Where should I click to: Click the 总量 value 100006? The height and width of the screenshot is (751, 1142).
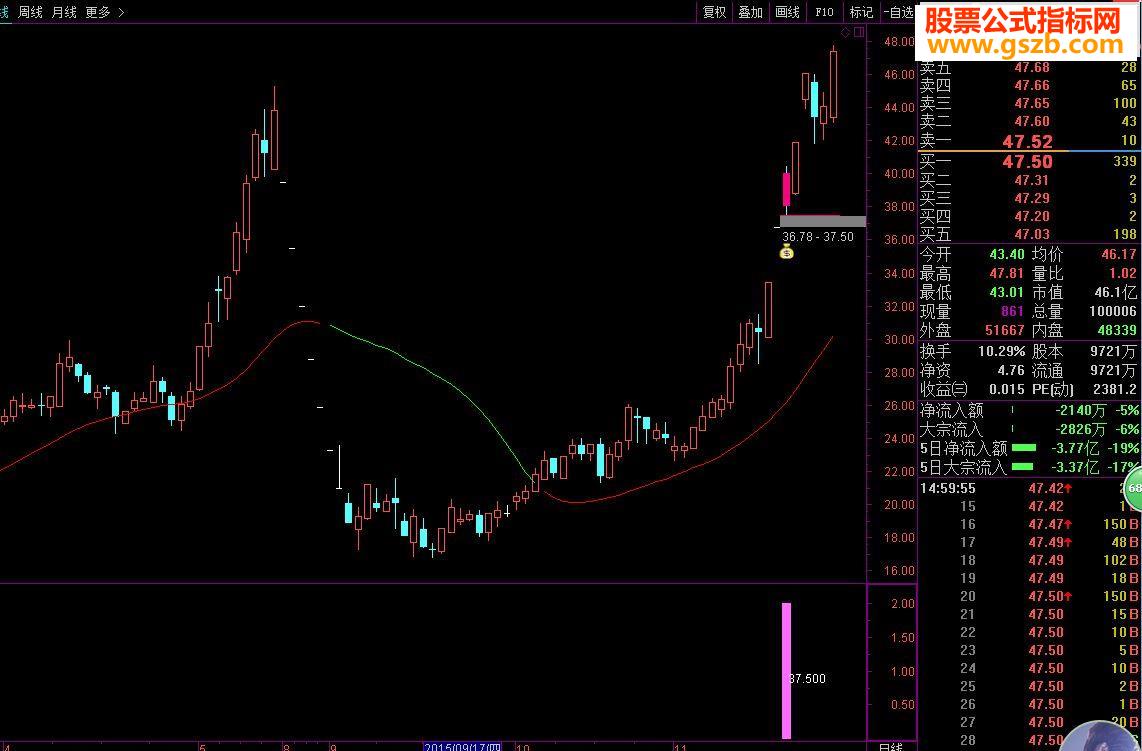click(1113, 311)
